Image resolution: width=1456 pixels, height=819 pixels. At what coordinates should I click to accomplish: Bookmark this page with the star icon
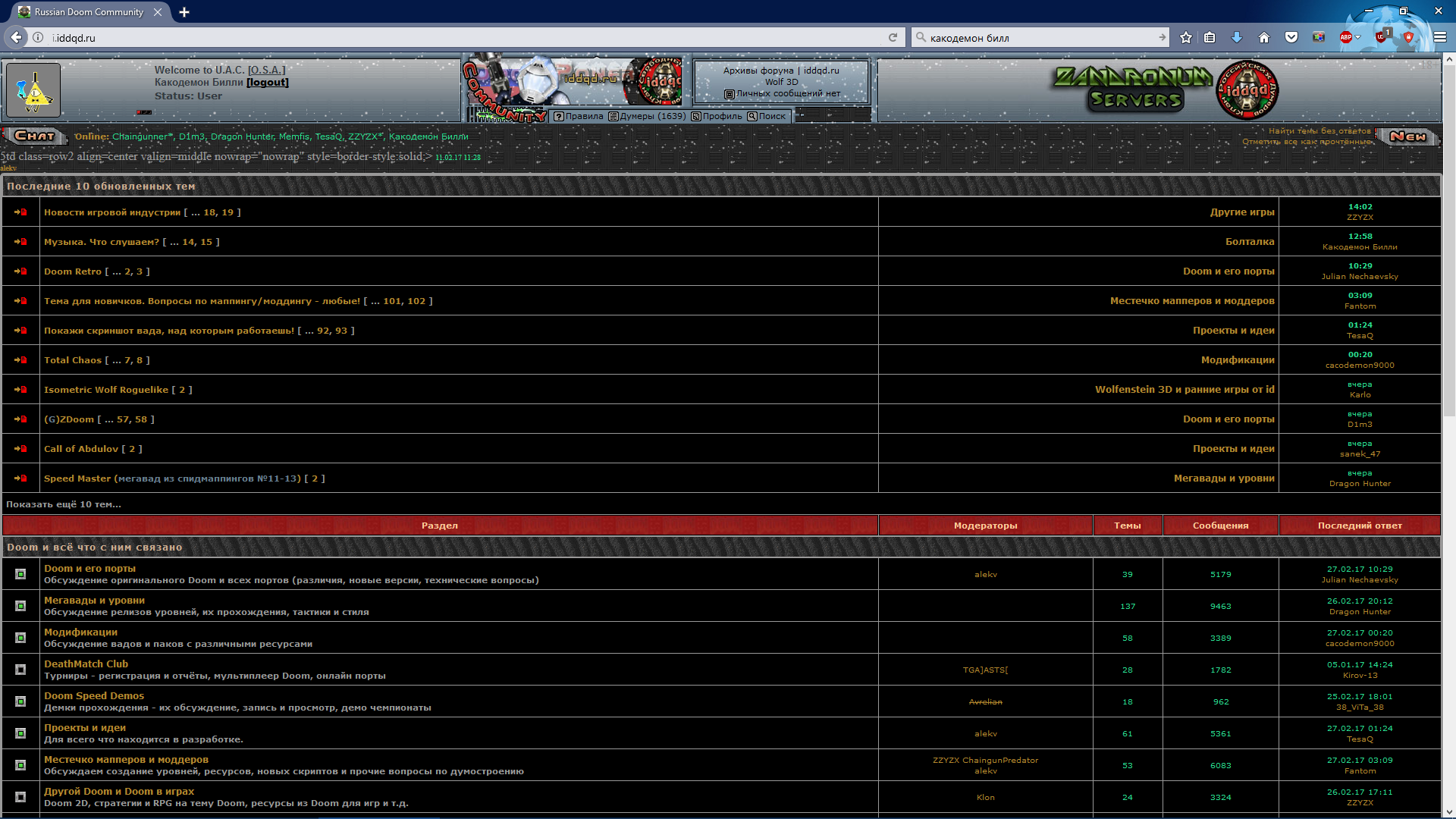click(x=1186, y=37)
